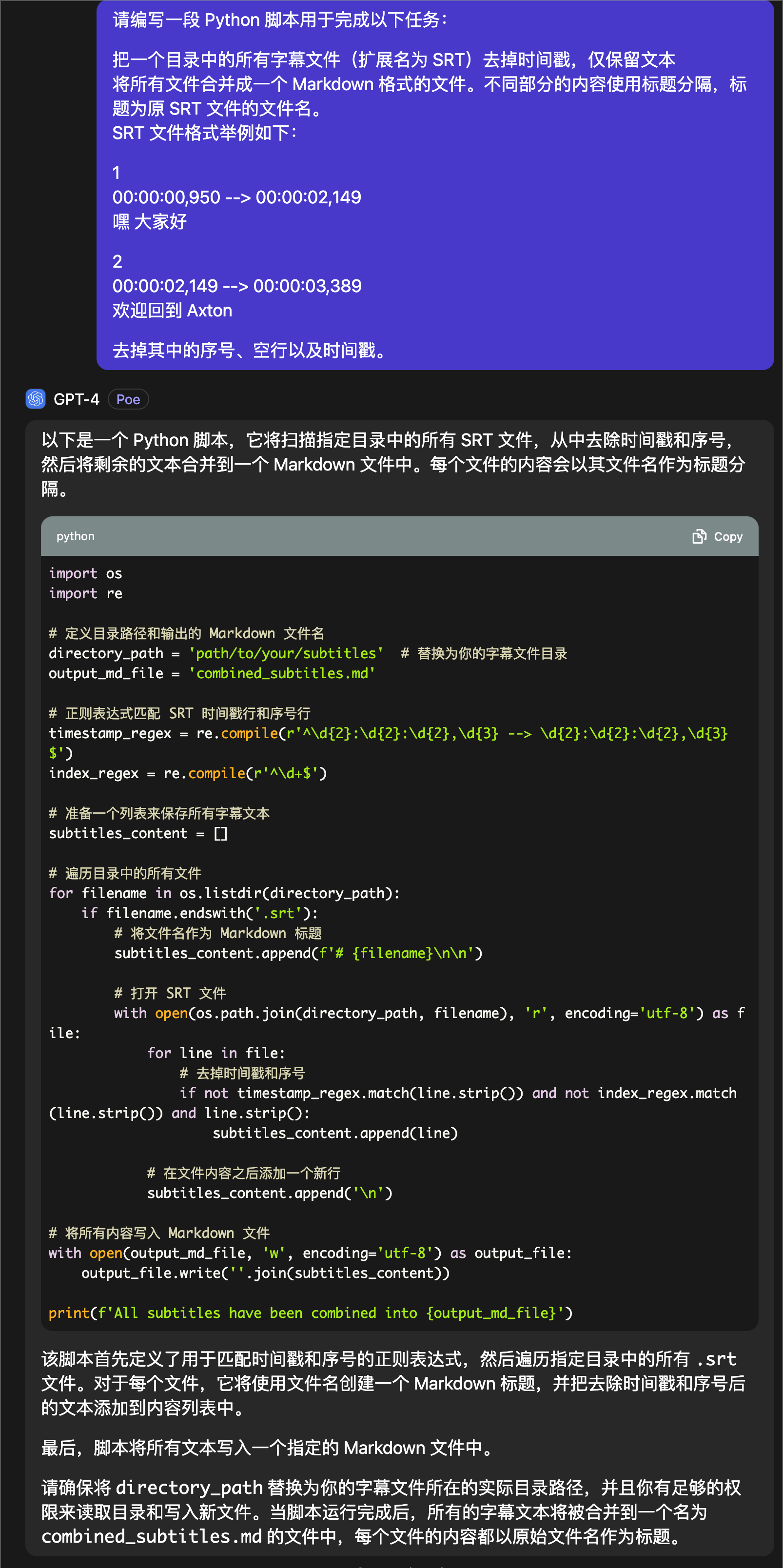
Task: Click inline '.srt' code in explanation text
Action: [x=716, y=1359]
